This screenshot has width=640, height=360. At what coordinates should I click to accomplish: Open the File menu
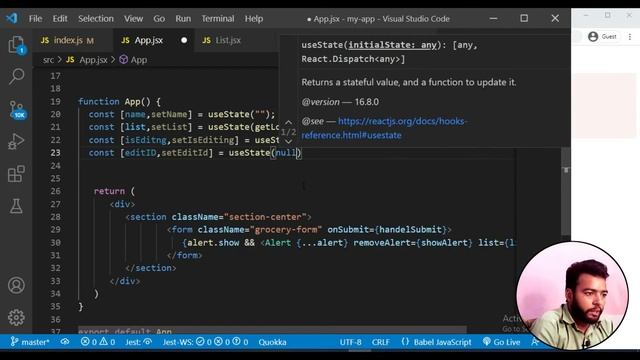(x=36, y=19)
